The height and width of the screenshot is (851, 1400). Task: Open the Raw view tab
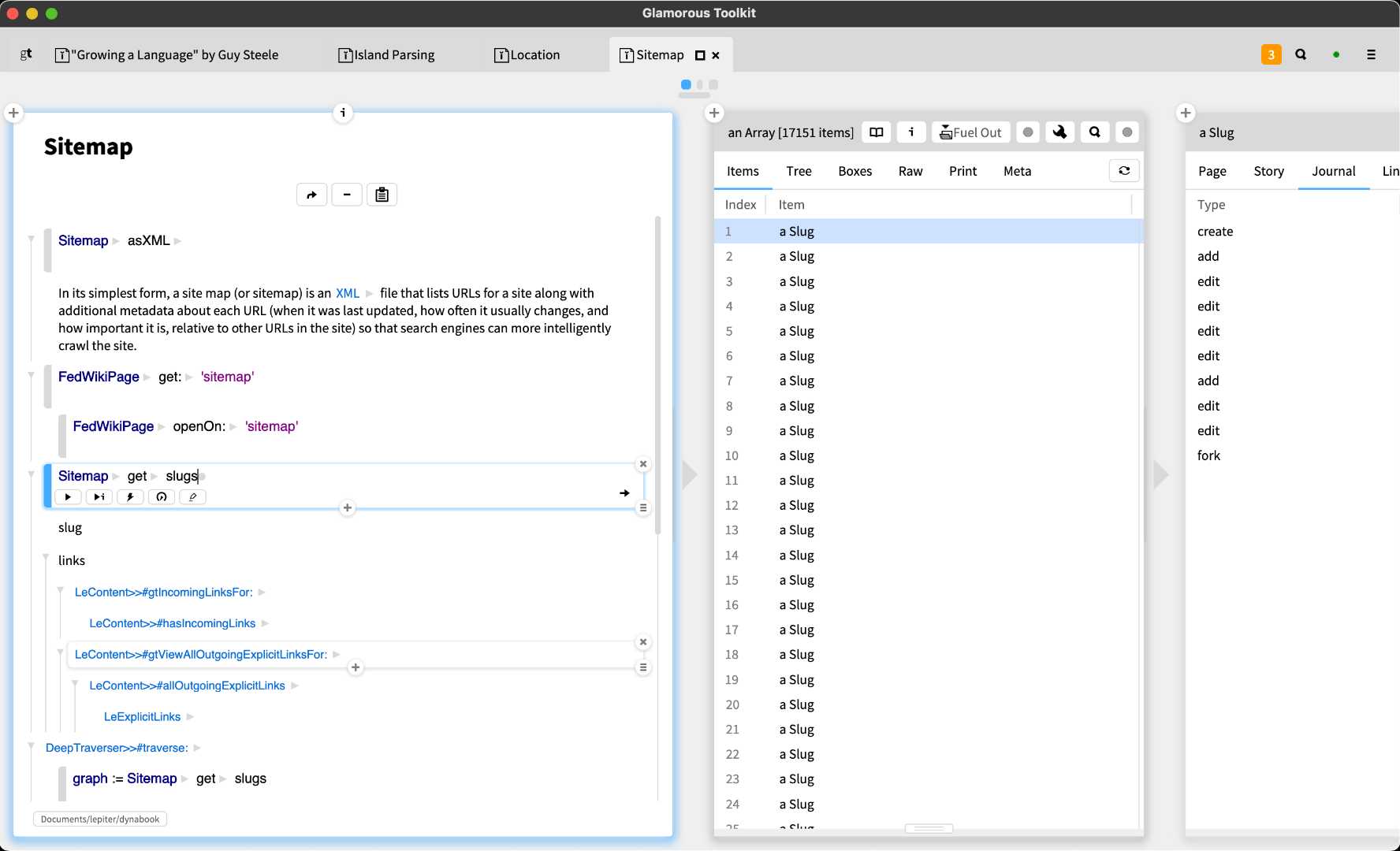[910, 171]
